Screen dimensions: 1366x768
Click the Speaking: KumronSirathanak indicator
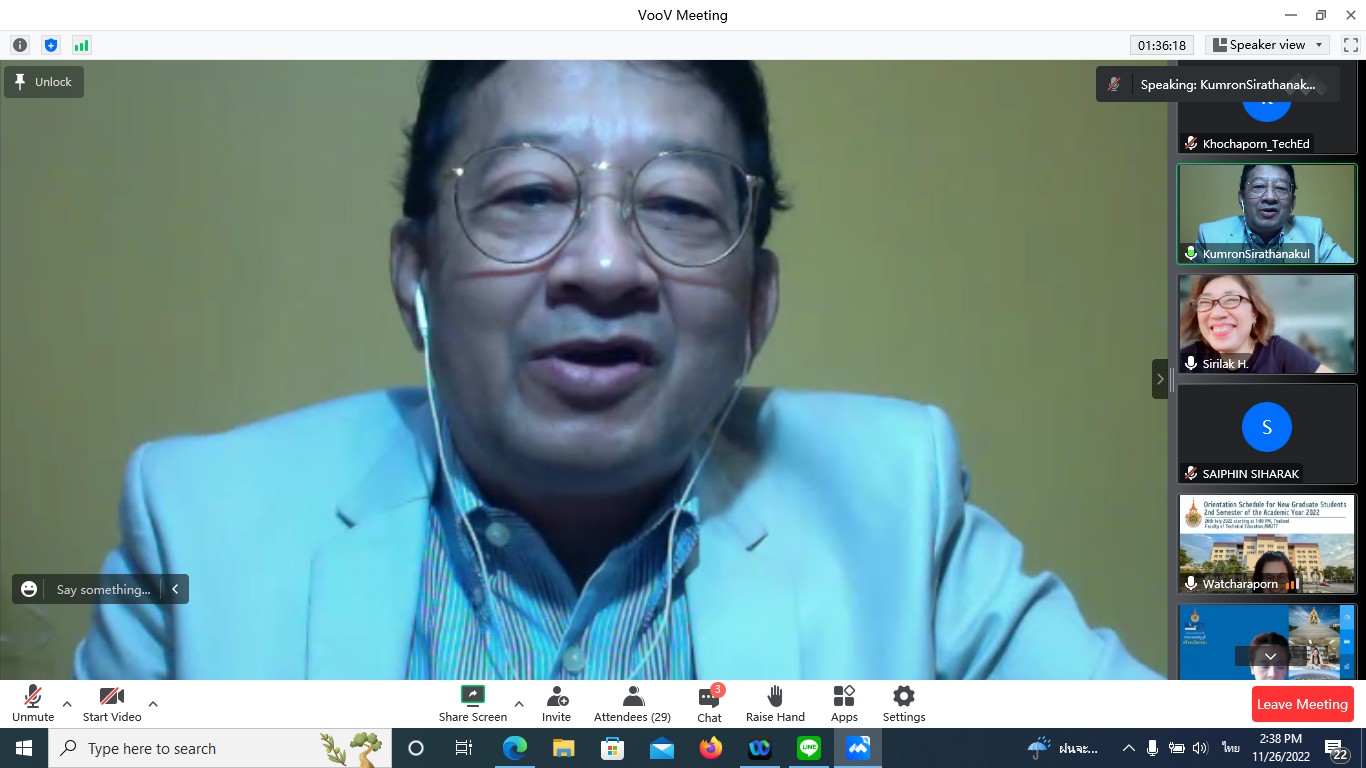point(1217,85)
